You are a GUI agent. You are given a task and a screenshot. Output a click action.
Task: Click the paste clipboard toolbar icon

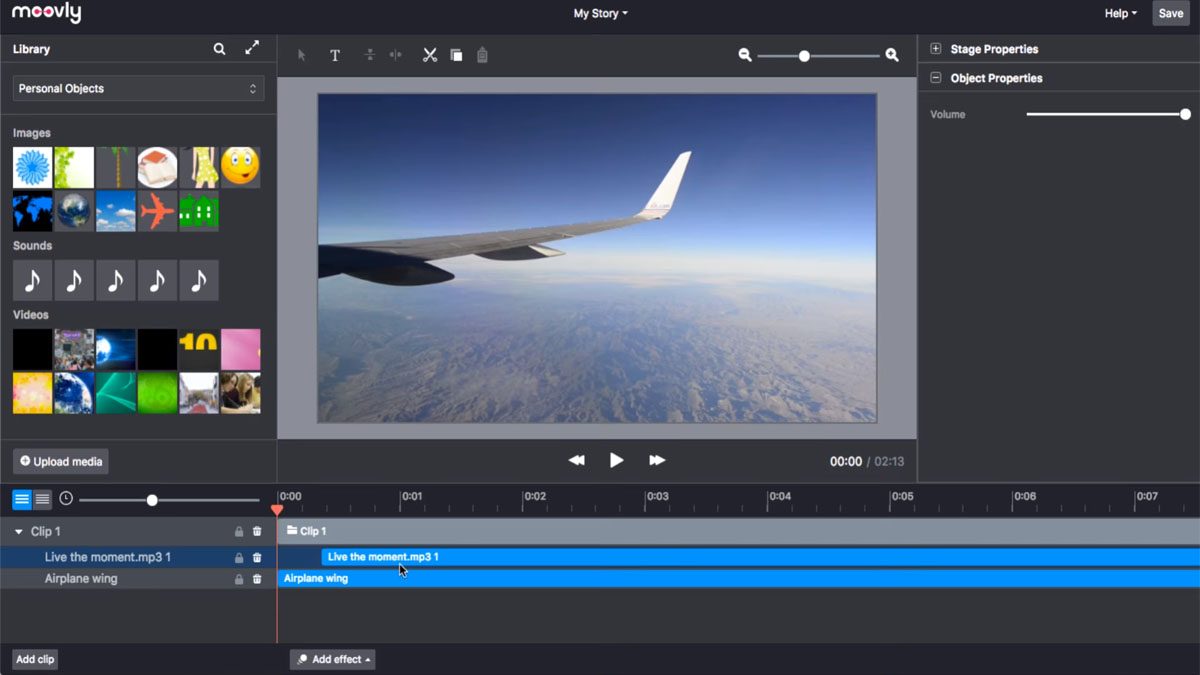pyautogui.click(x=482, y=55)
